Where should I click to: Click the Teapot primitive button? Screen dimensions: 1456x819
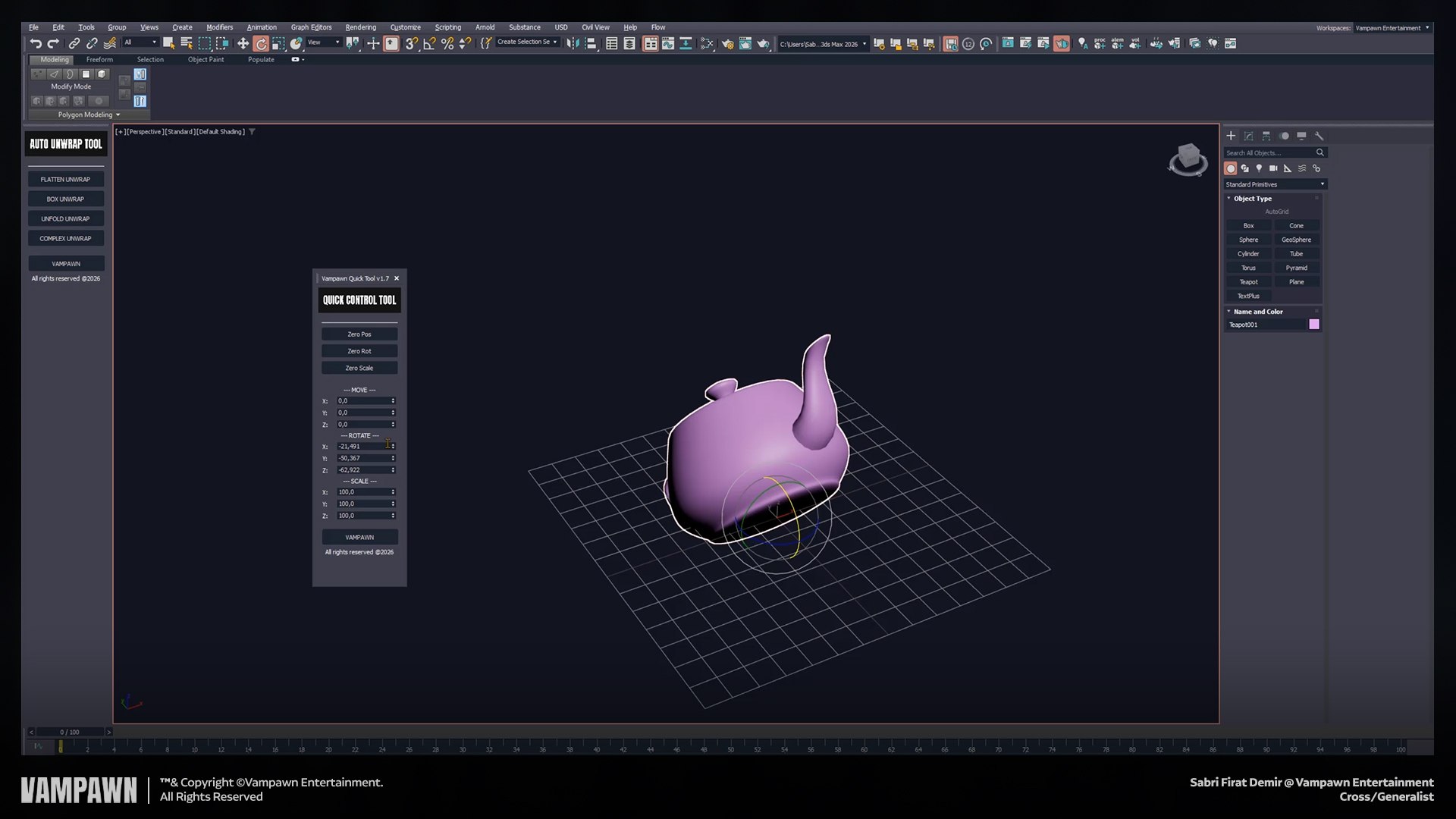click(1248, 282)
